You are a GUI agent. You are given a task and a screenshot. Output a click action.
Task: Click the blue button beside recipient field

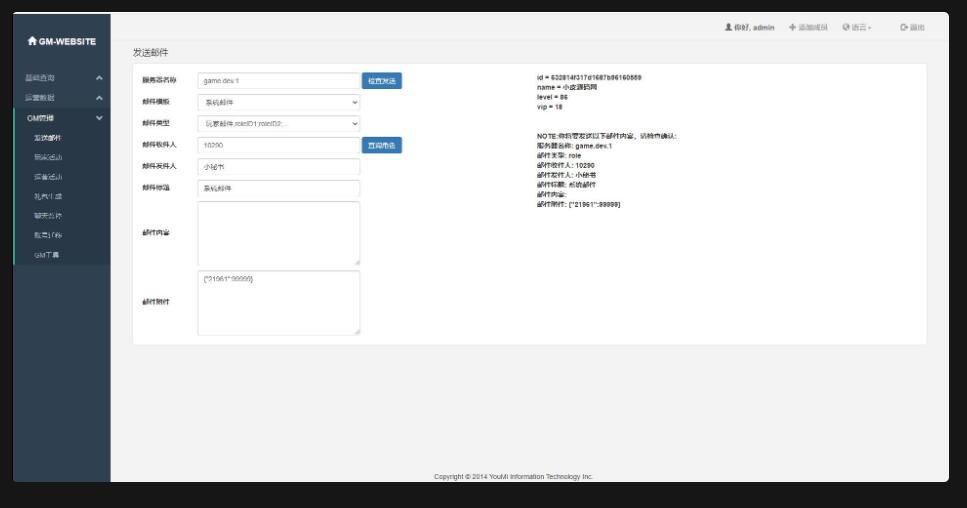pos(381,146)
